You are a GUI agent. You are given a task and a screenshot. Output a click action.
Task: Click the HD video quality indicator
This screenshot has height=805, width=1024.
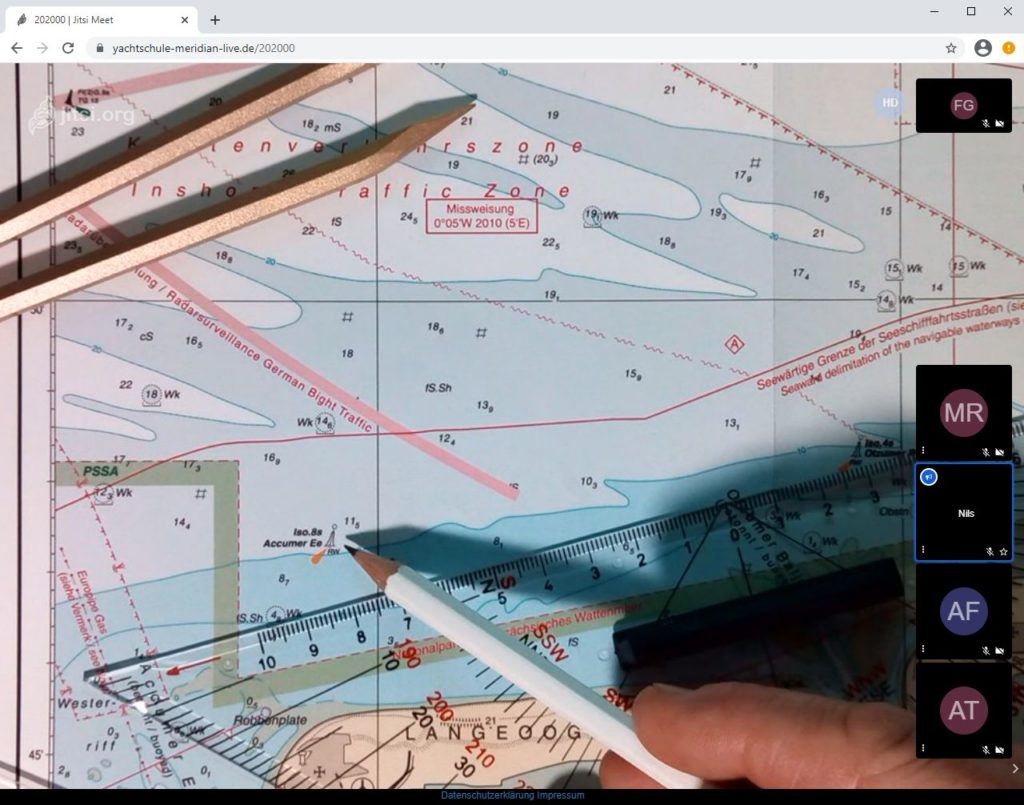889,103
